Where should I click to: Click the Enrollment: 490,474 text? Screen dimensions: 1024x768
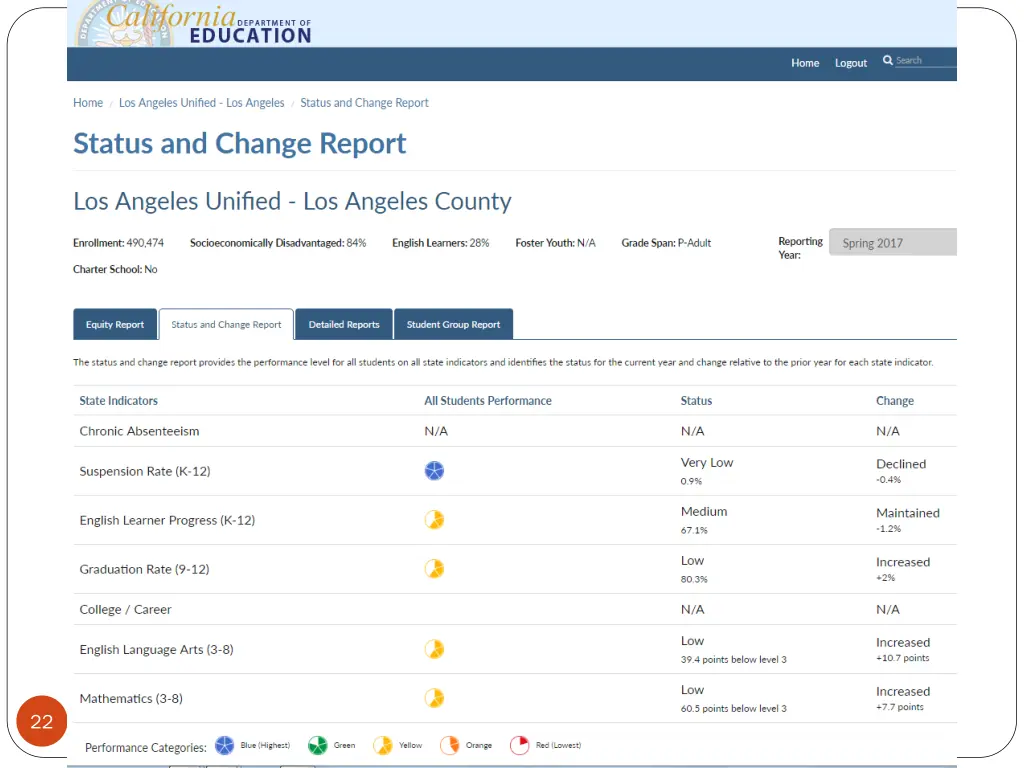(118, 243)
